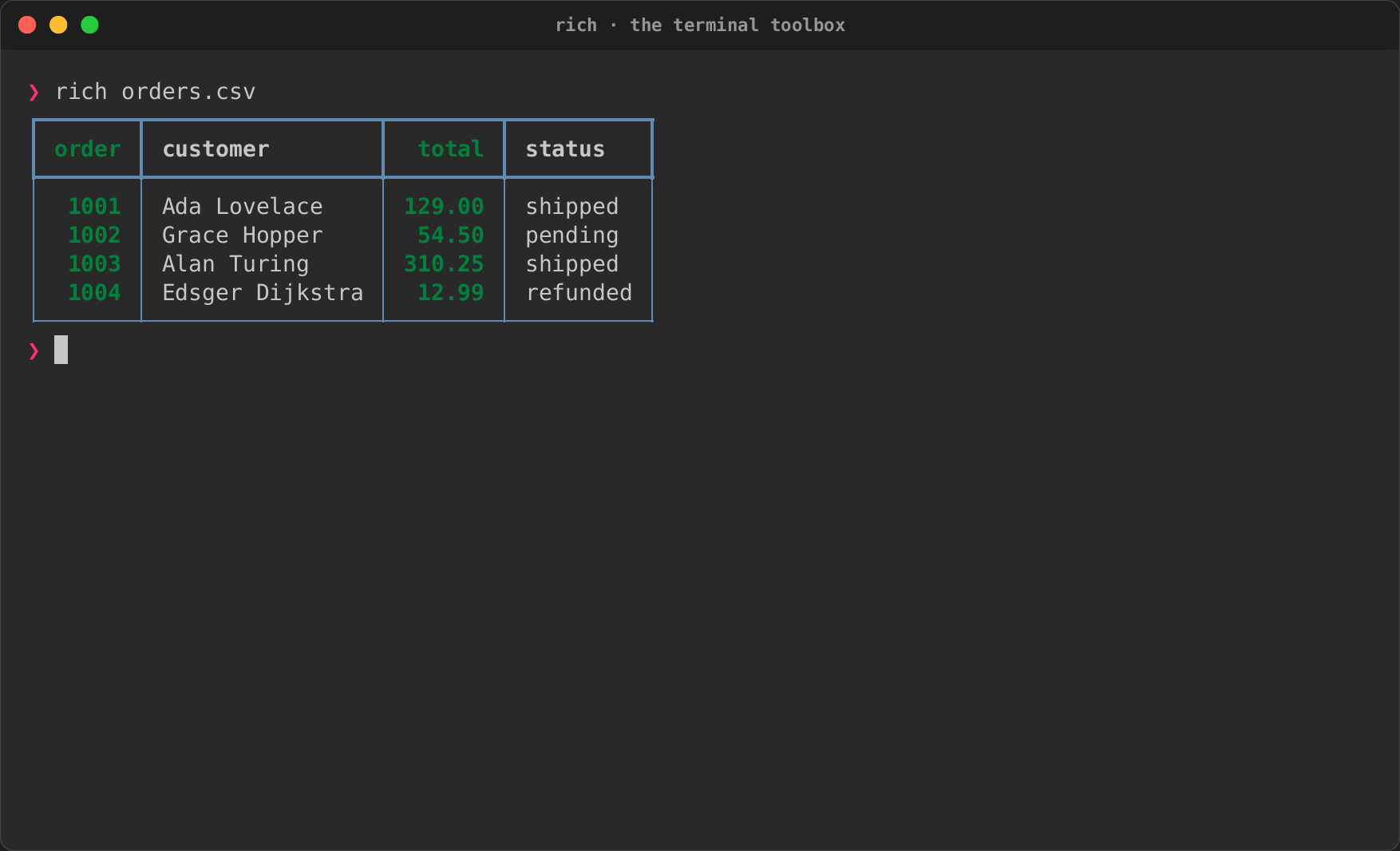
Task: Click customer name 'Ada Lovelace'
Action: [x=243, y=206]
